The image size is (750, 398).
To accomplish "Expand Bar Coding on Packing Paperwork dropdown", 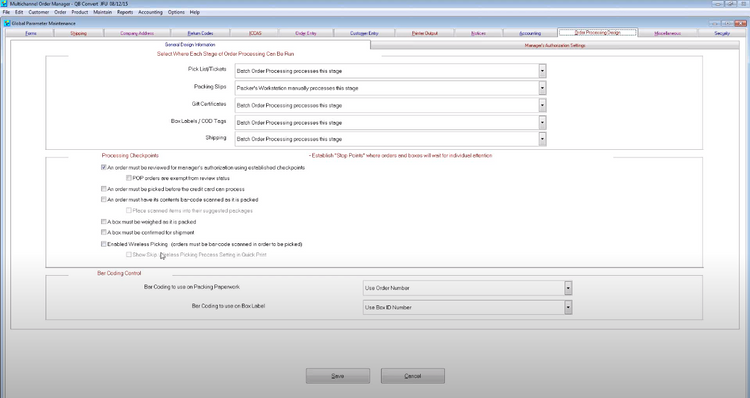I will click(x=568, y=288).
